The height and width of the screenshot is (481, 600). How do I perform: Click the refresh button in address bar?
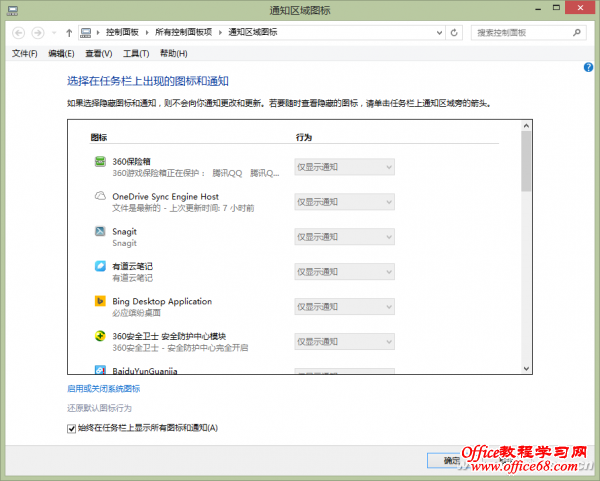pos(454,33)
